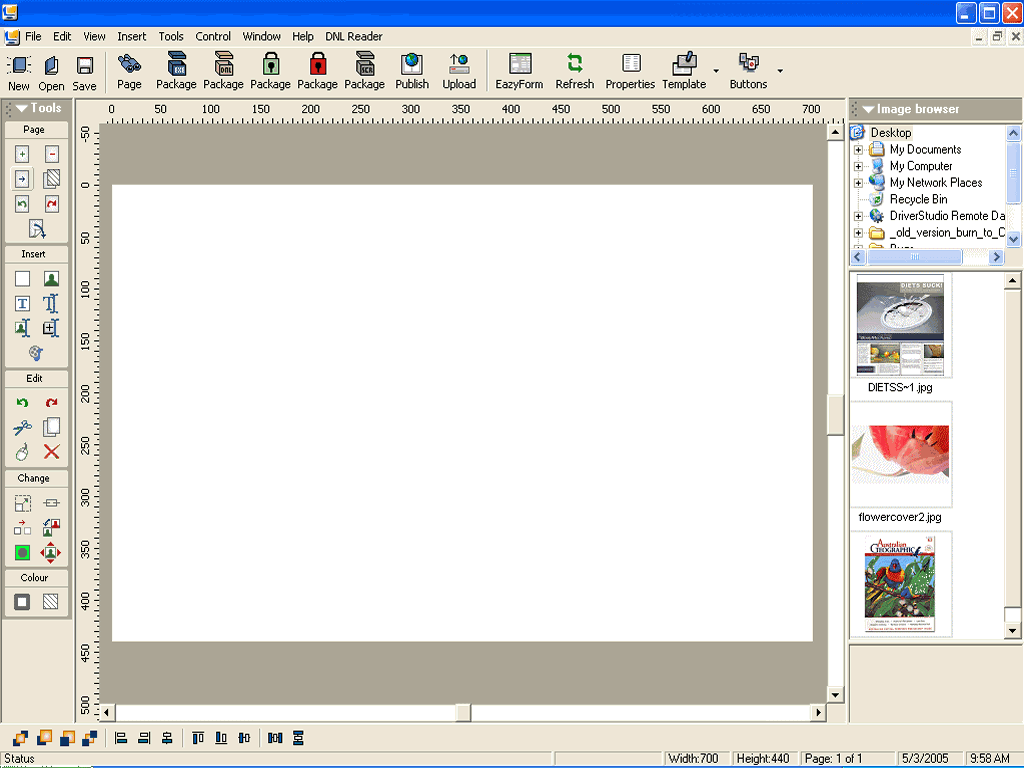Click the palette icon in Insert section
1024x768 pixels.
[36, 353]
